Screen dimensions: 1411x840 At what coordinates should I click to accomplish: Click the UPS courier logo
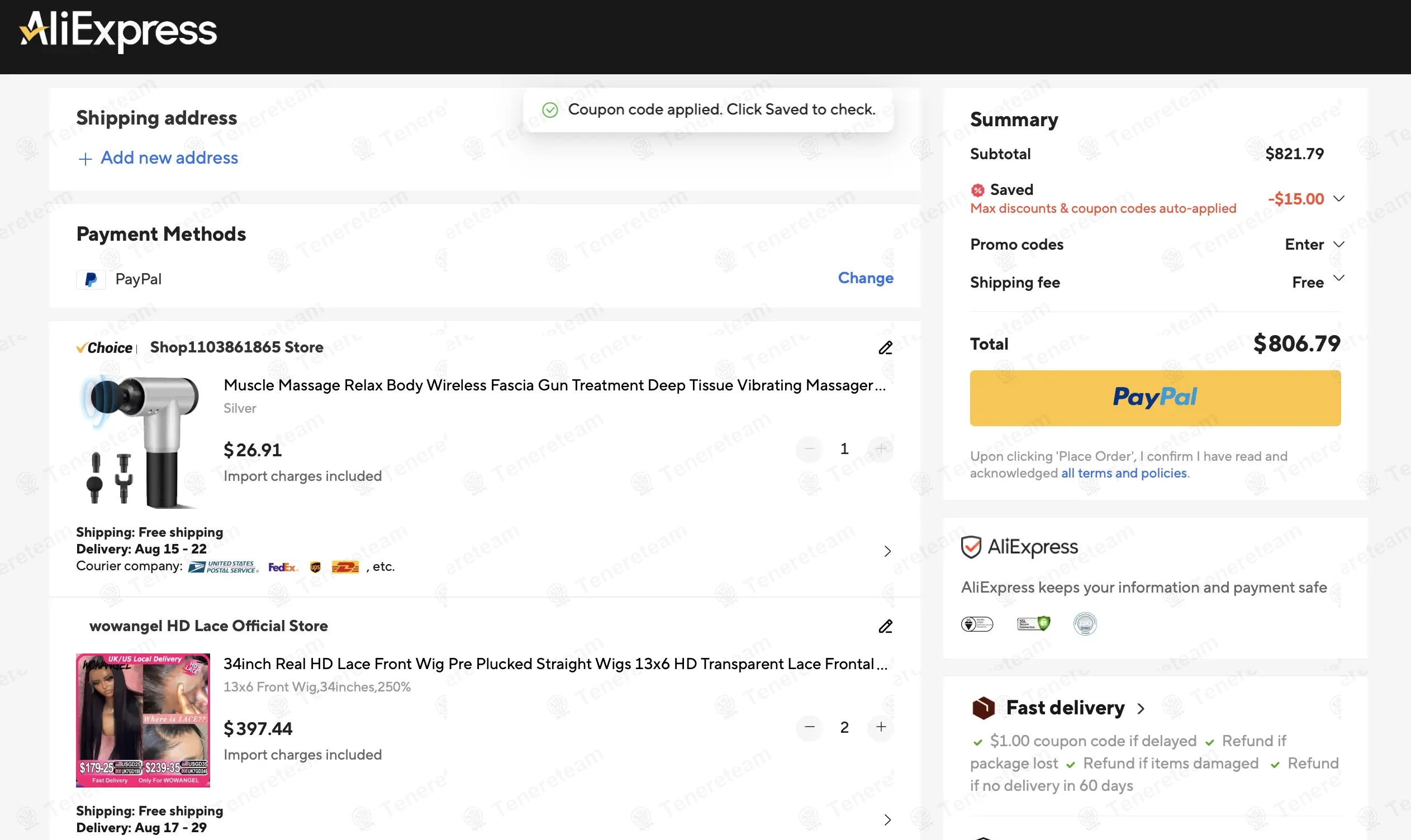315,567
